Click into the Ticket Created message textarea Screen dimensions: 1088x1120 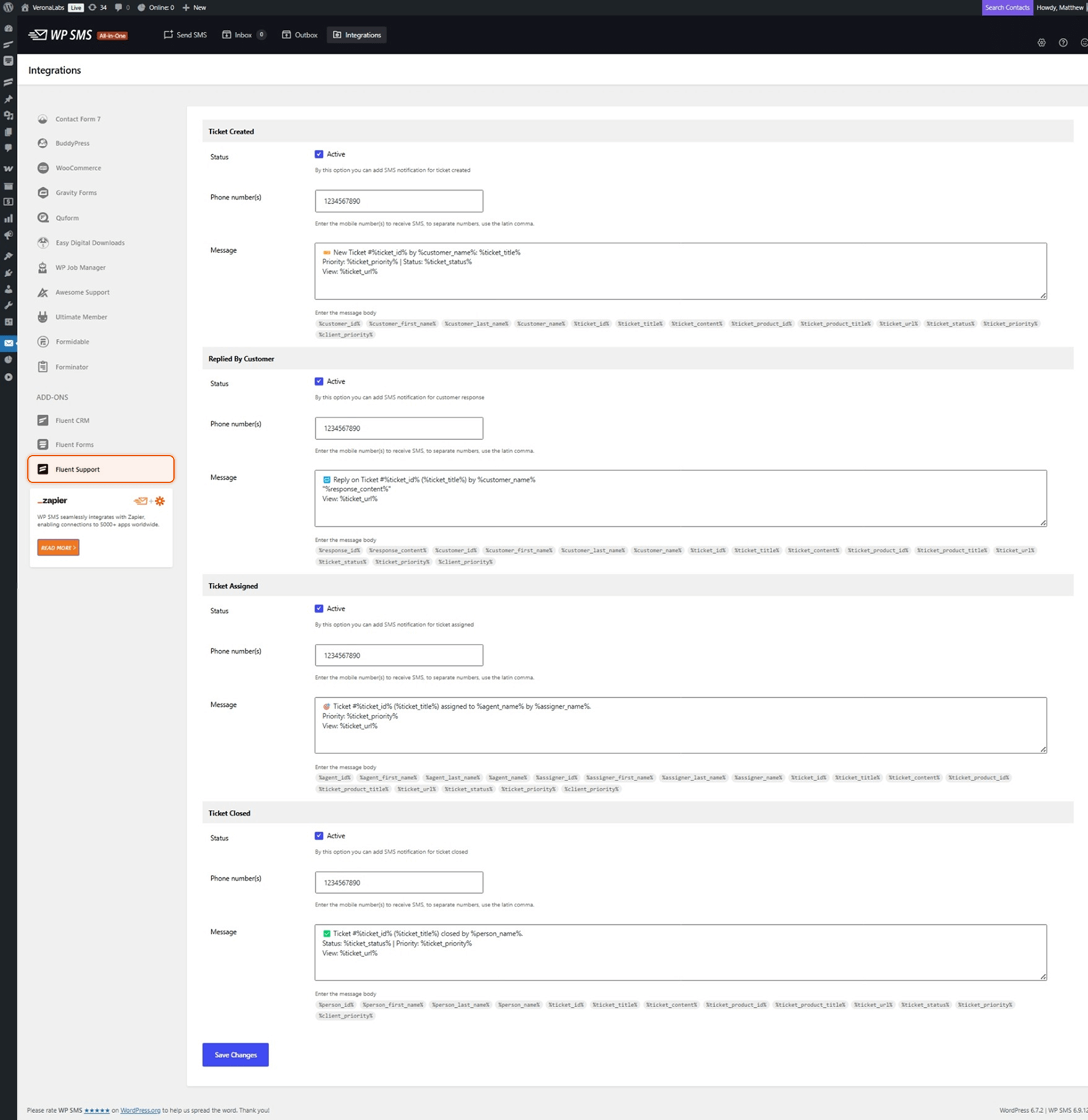point(681,271)
